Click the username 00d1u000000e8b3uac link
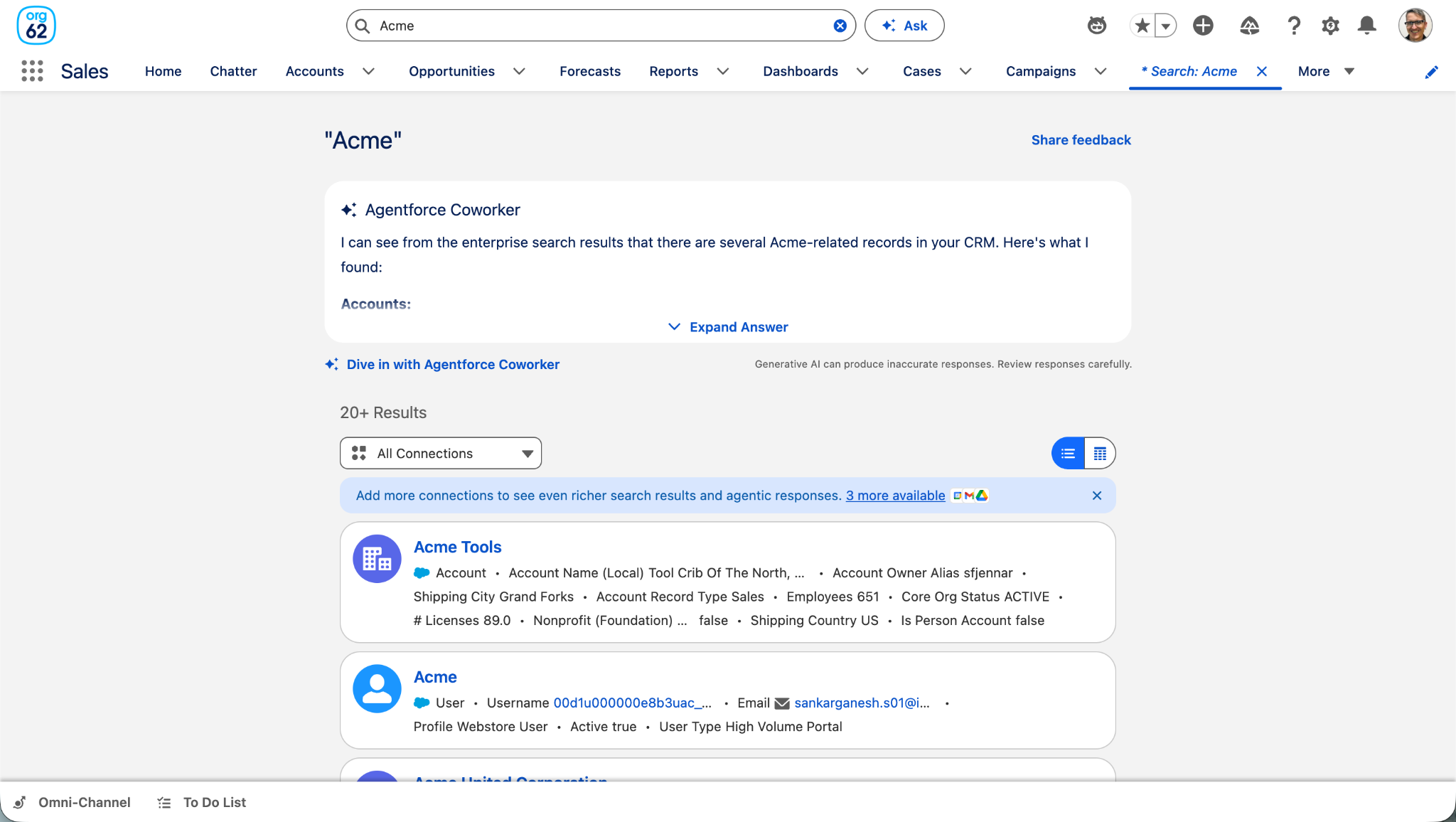The image size is (1456, 822). coord(632,703)
